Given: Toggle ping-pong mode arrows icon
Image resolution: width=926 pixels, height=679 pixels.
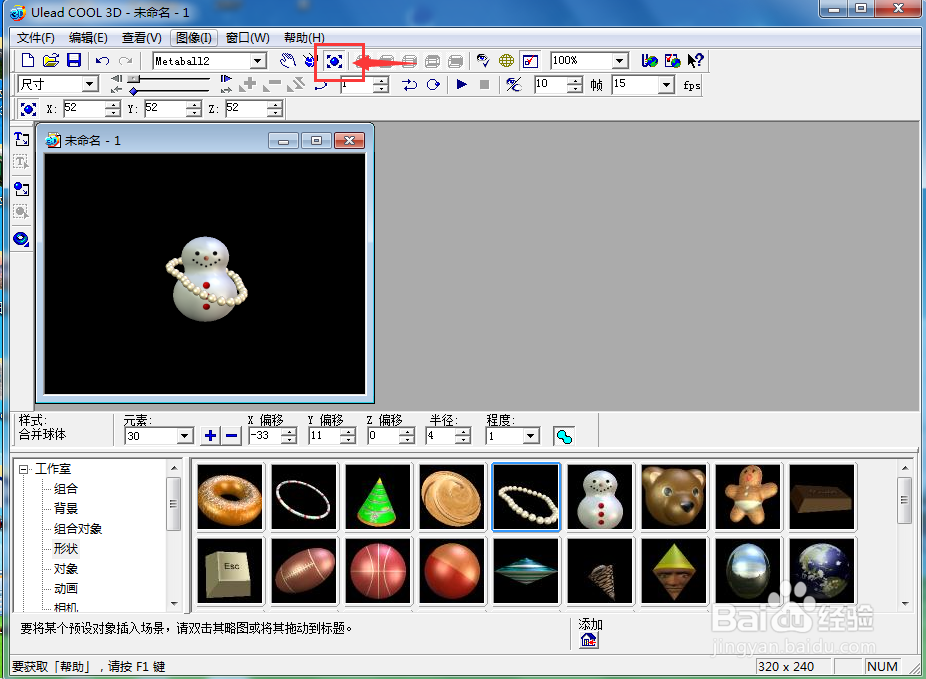Looking at the screenshot, I should tap(410, 84).
